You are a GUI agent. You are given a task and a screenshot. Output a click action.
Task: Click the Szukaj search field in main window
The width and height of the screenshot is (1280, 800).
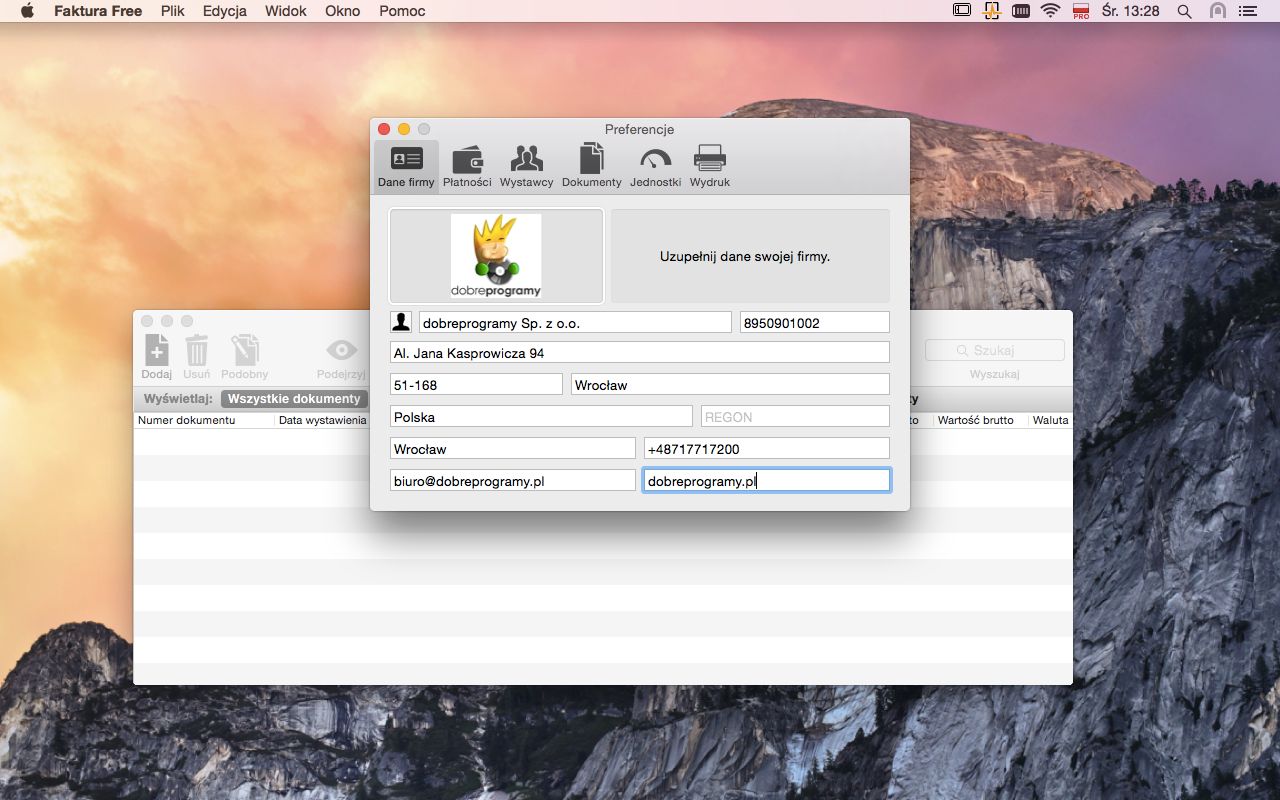click(994, 350)
